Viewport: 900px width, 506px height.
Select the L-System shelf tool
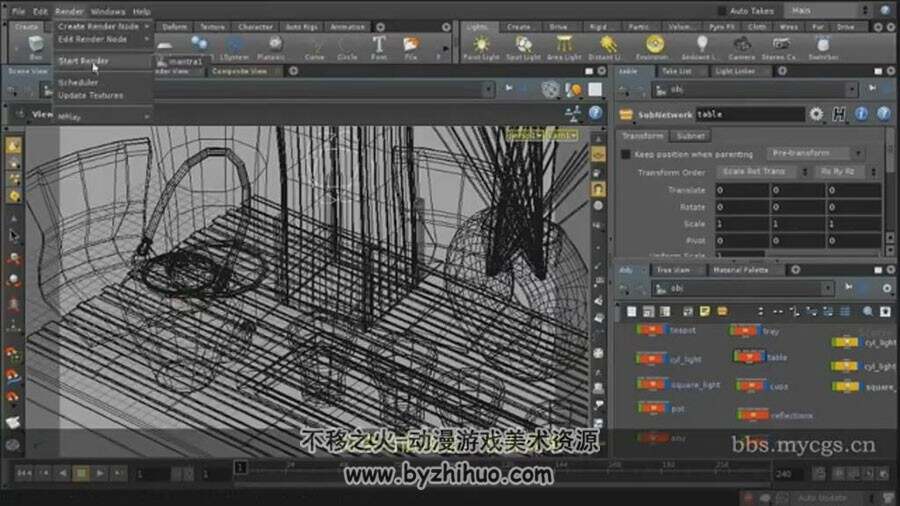[x=234, y=47]
